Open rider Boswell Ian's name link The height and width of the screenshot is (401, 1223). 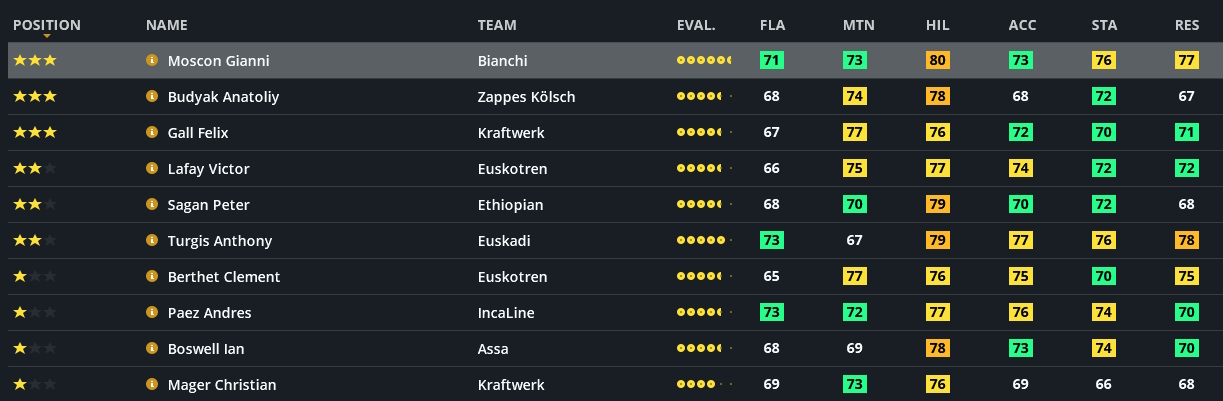206,349
